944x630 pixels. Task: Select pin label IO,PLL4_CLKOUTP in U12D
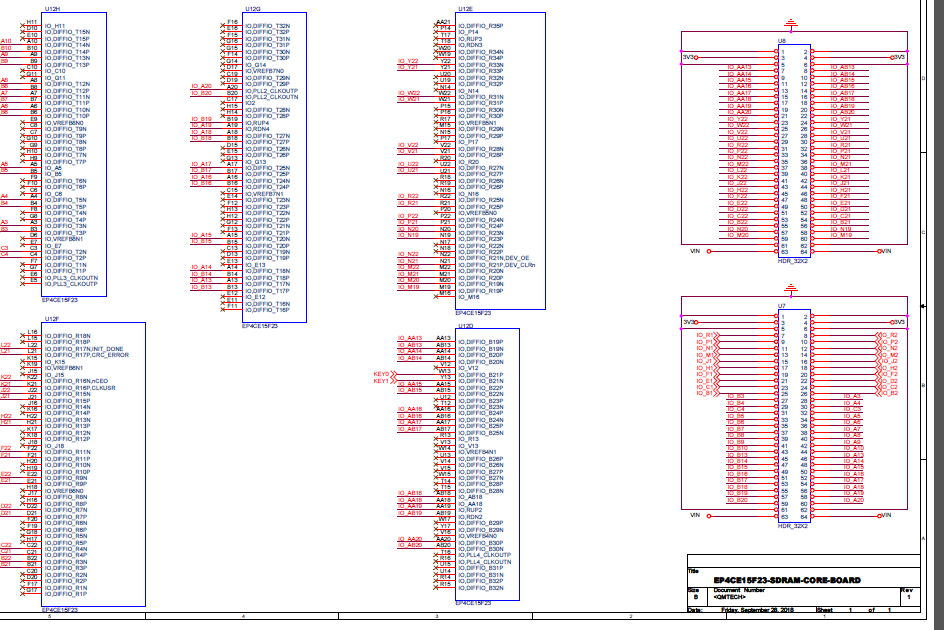pos(485,555)
